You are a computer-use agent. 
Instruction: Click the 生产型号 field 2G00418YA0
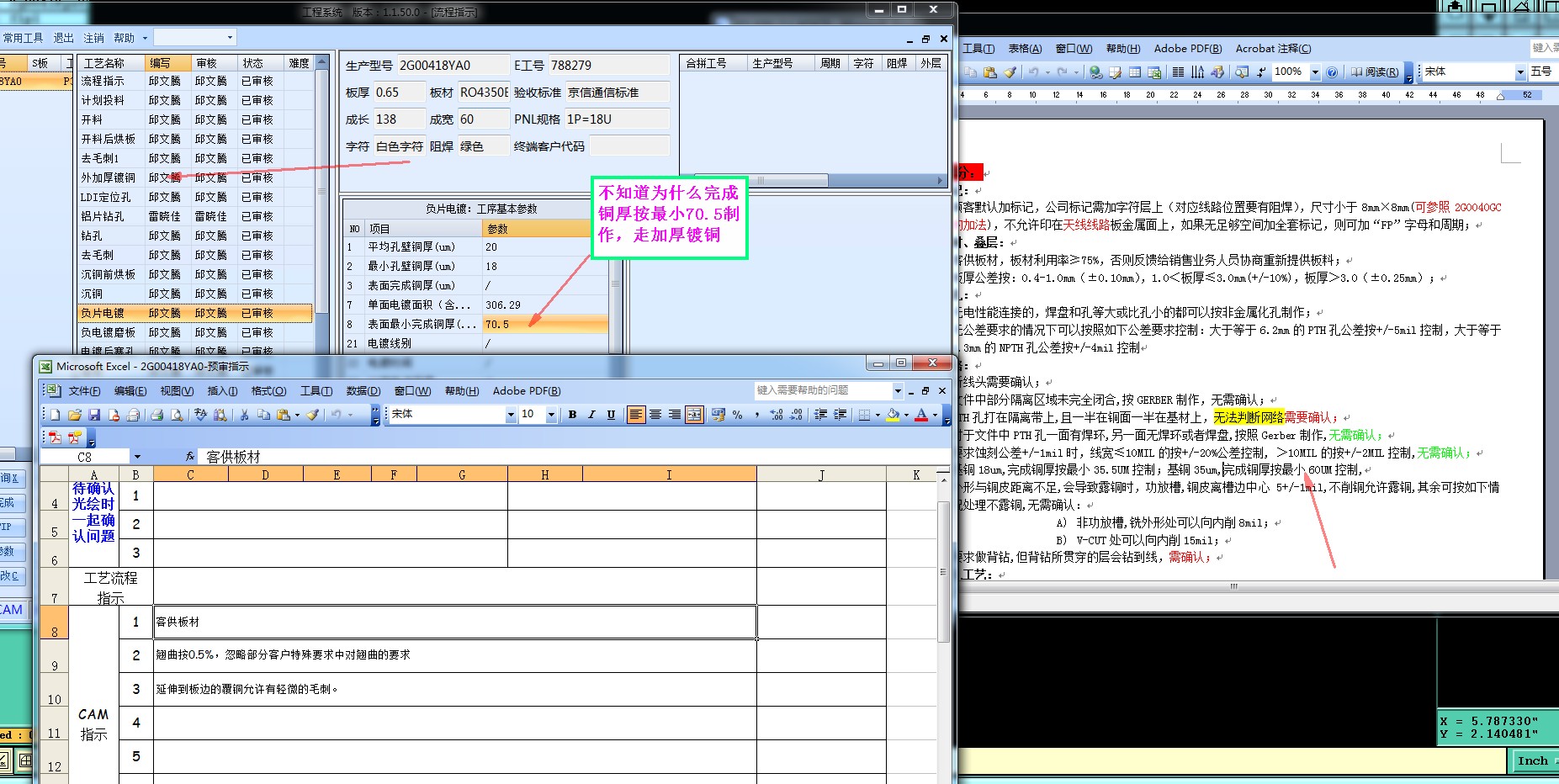coord(453,65)
